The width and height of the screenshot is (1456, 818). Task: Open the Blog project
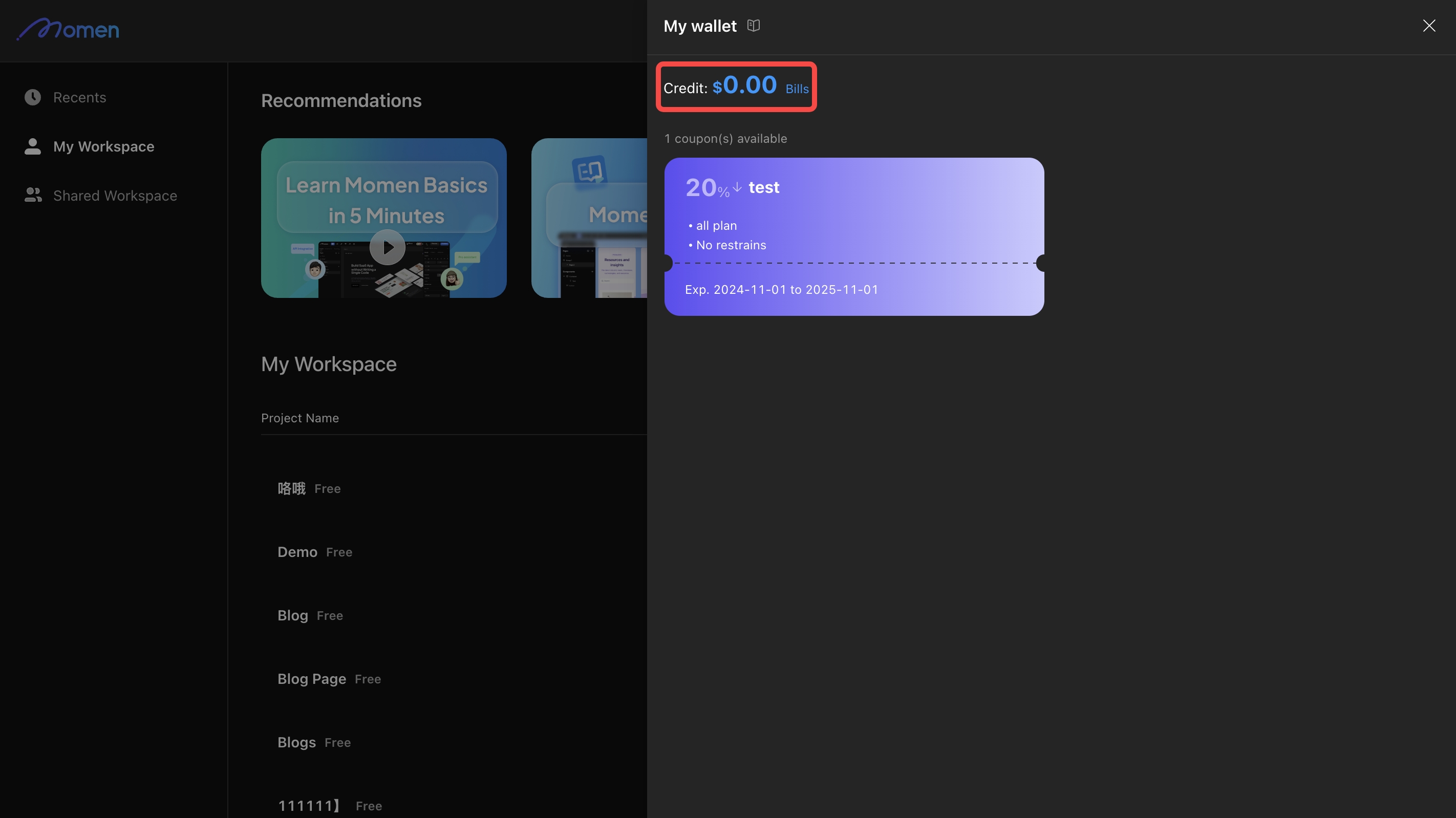(x=293, y=615)
